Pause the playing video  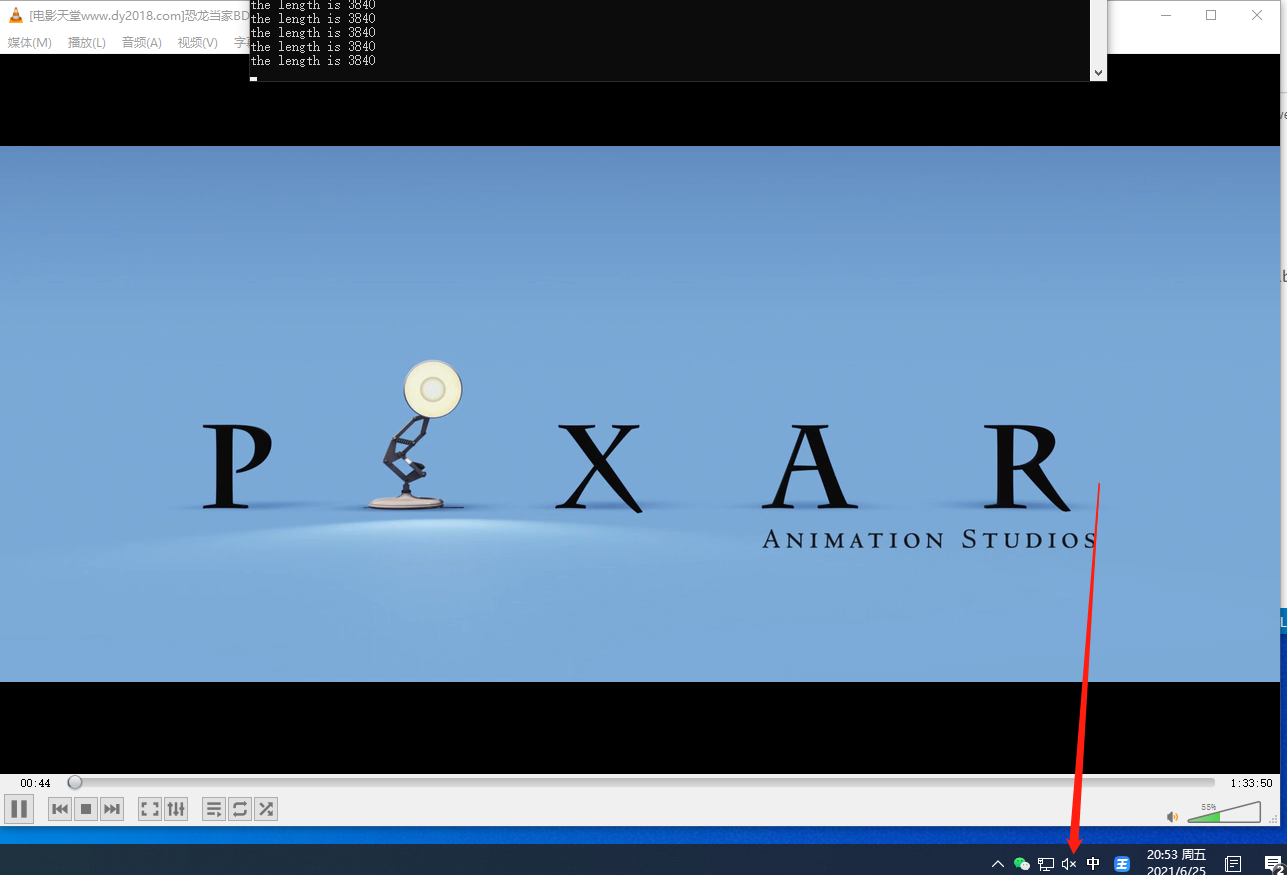click(19, 809)
